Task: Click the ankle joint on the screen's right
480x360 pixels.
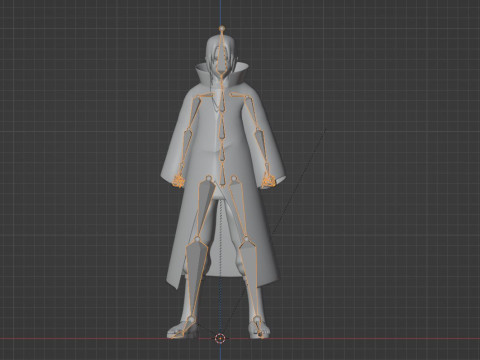Action: pyautogui.click(x=256, y=319)
